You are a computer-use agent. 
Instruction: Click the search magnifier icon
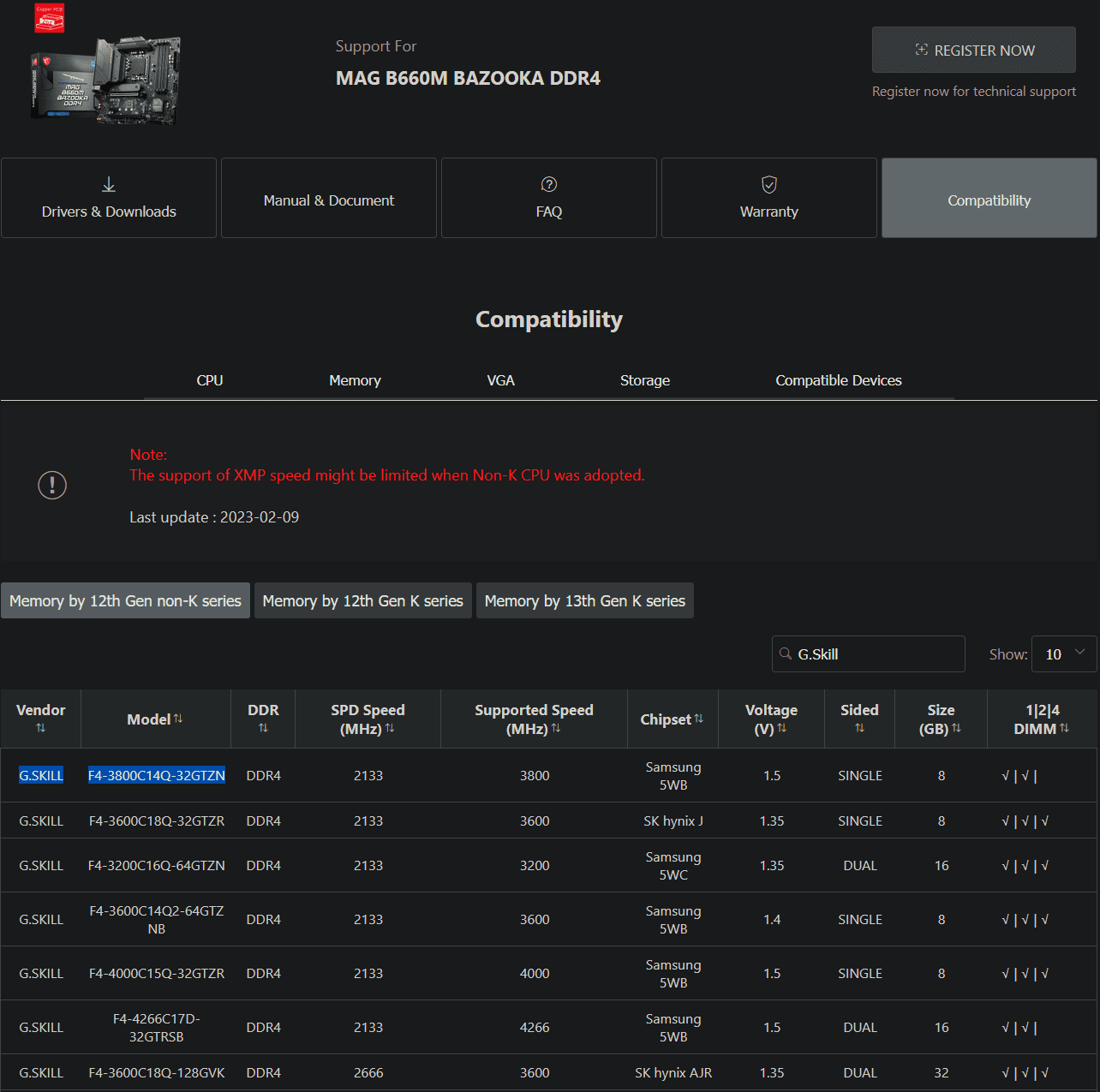coord(786,653)
